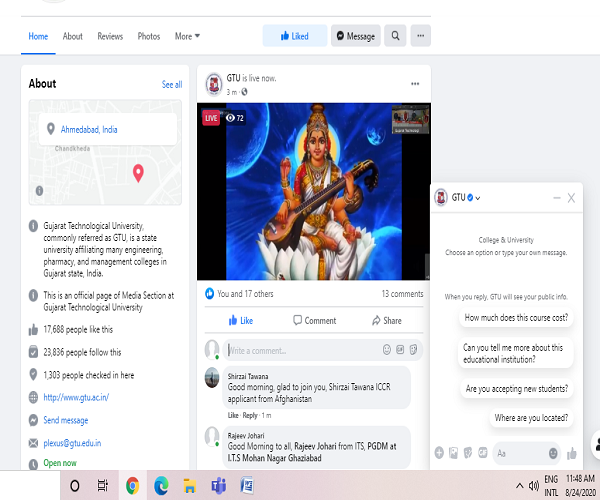Click the live video of Saraswati
Image resolution: width=600 pixels, height=500 pixels.
point(314,191)
